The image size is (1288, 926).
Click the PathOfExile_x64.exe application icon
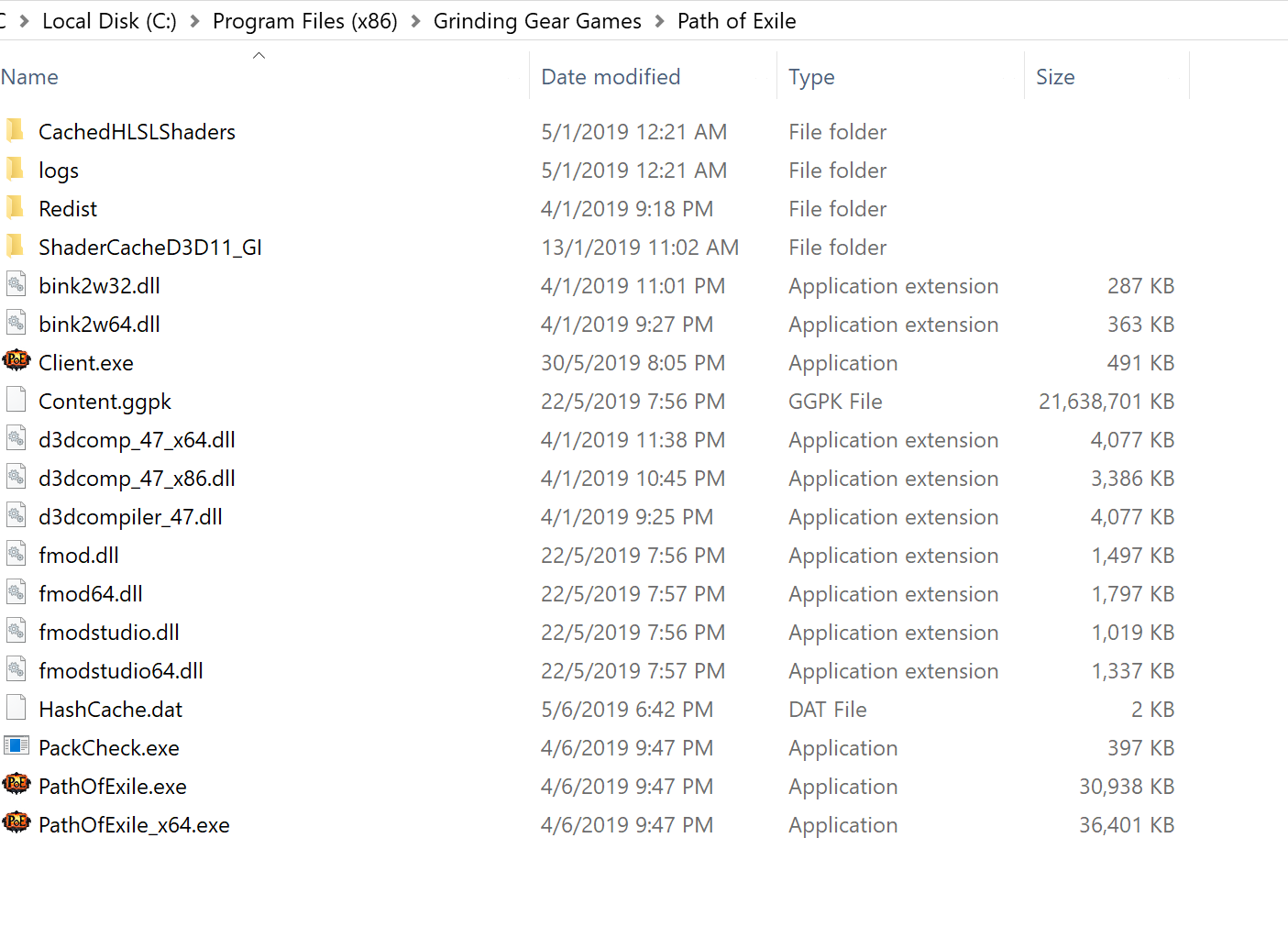tap(17, 823)
